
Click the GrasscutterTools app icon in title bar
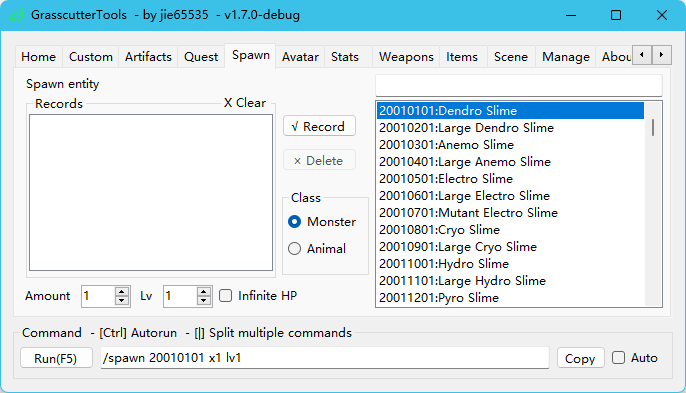(17, 15)
